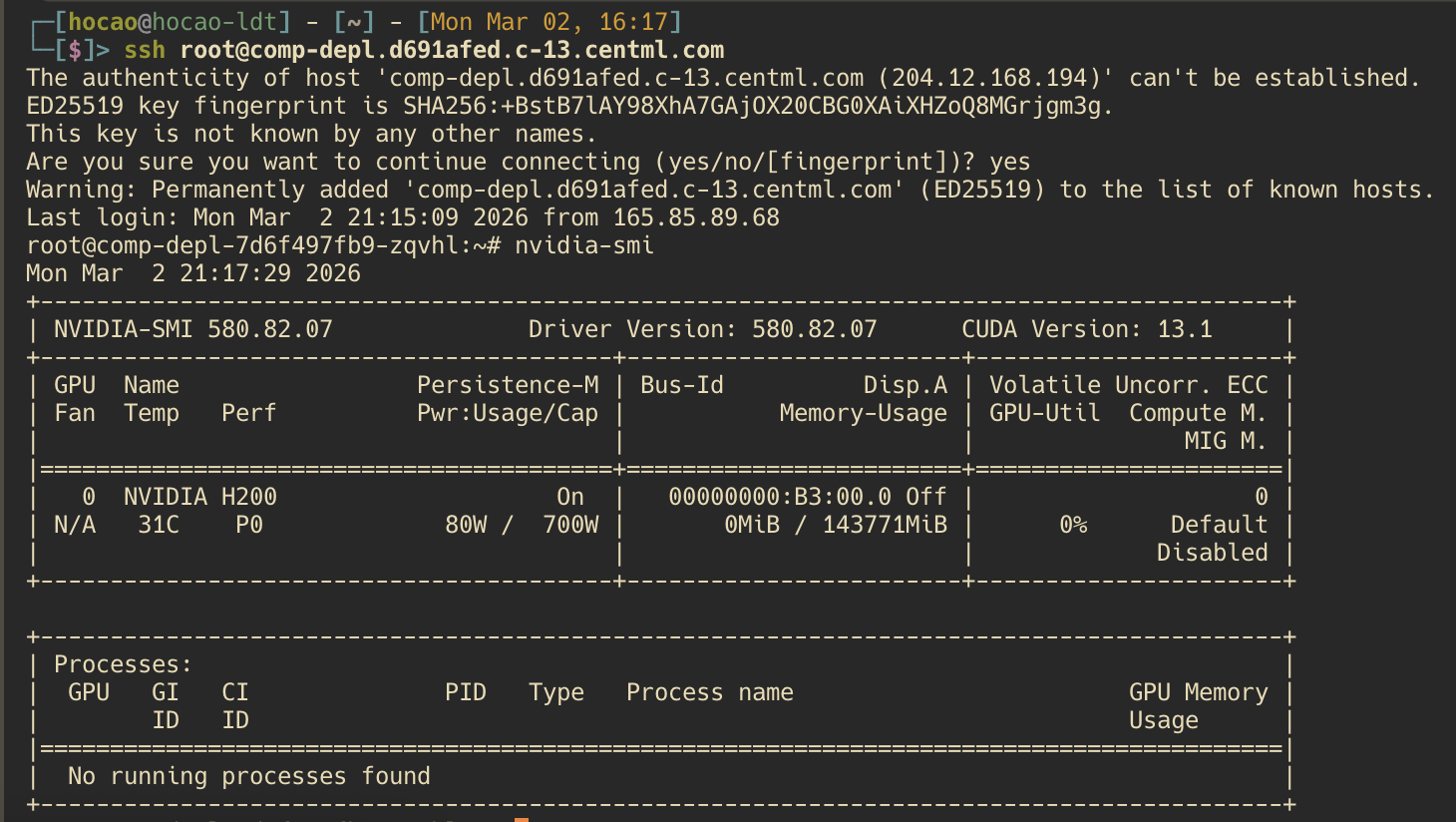
Task: Click the 0MiB / 143771MiB memory usage
Action: (x=836, y=525)
